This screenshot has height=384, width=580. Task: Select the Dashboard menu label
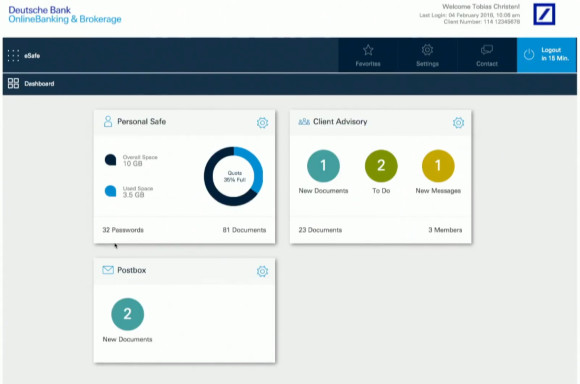coord(39,84)
